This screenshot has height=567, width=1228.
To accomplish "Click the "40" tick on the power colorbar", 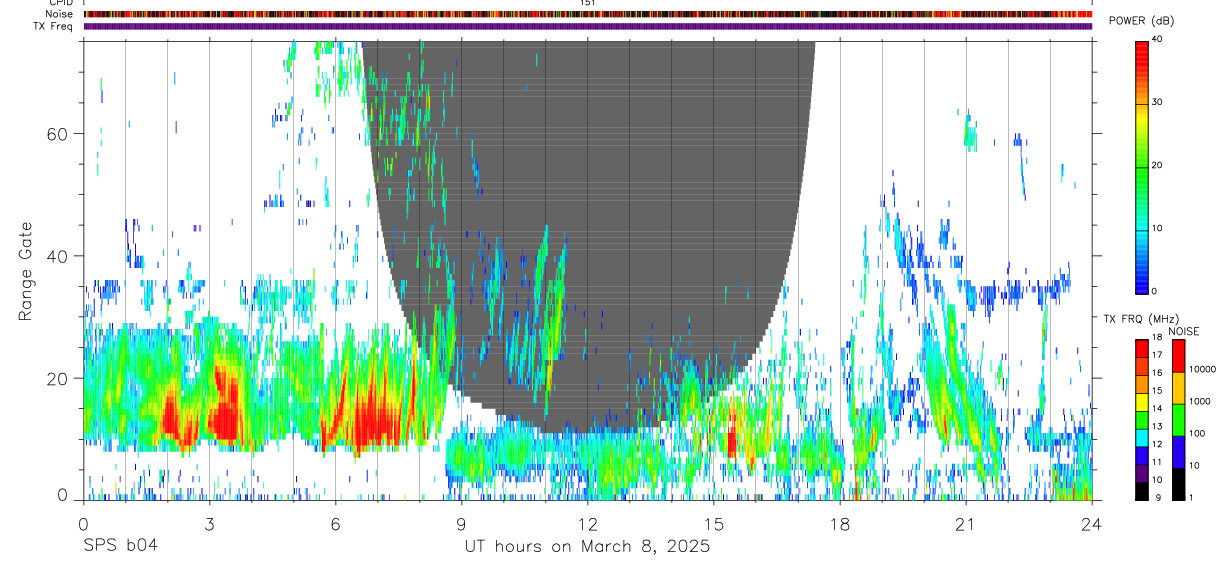I will tap(1158, 39).
